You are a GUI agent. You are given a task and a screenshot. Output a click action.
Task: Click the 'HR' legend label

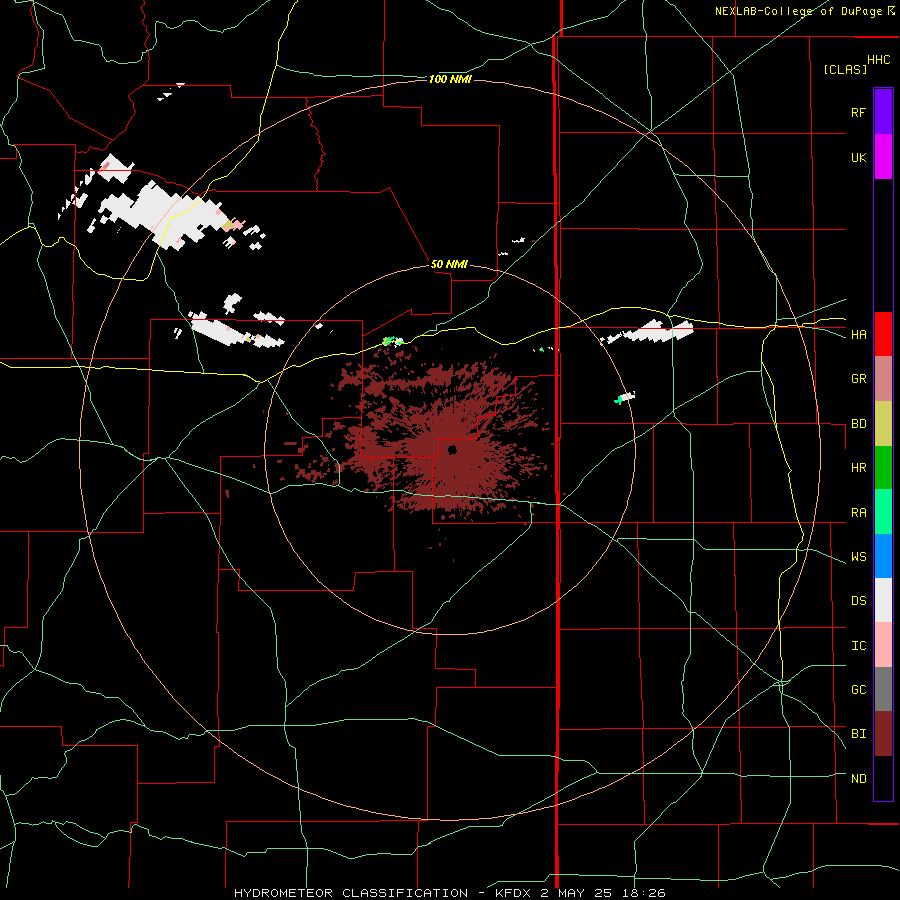[x=858, y=468]
